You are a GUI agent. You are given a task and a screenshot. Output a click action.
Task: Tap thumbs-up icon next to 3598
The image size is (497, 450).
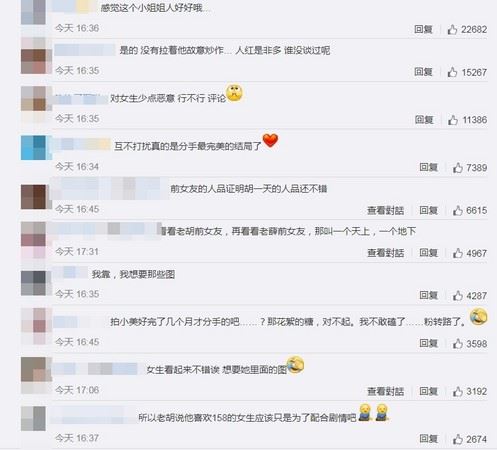click(x=458, y=344)
